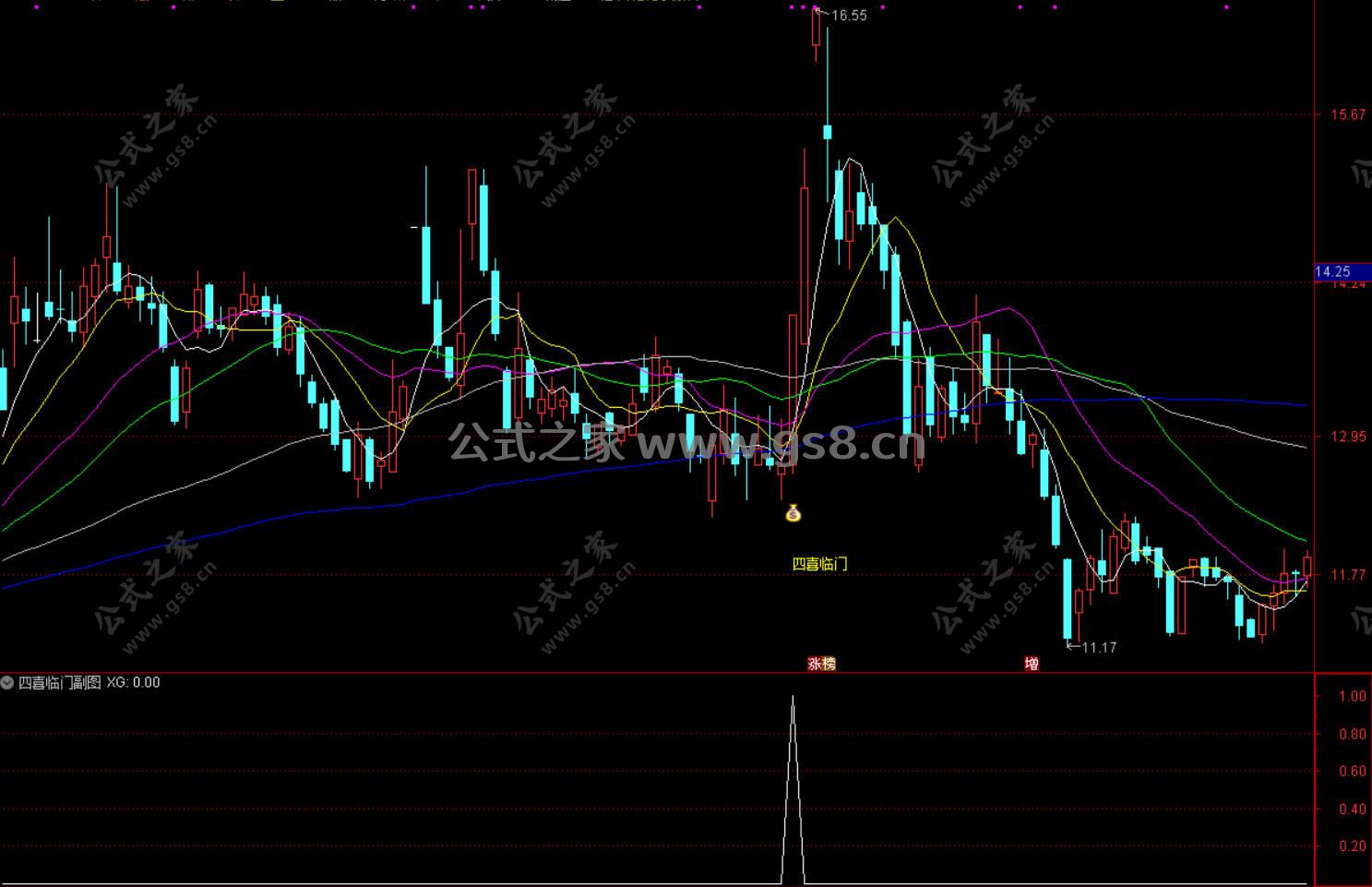Click the 0.80 sub-chart axis value
The height and width of the screenshot is (887, 1372).
coord(1353,734)
